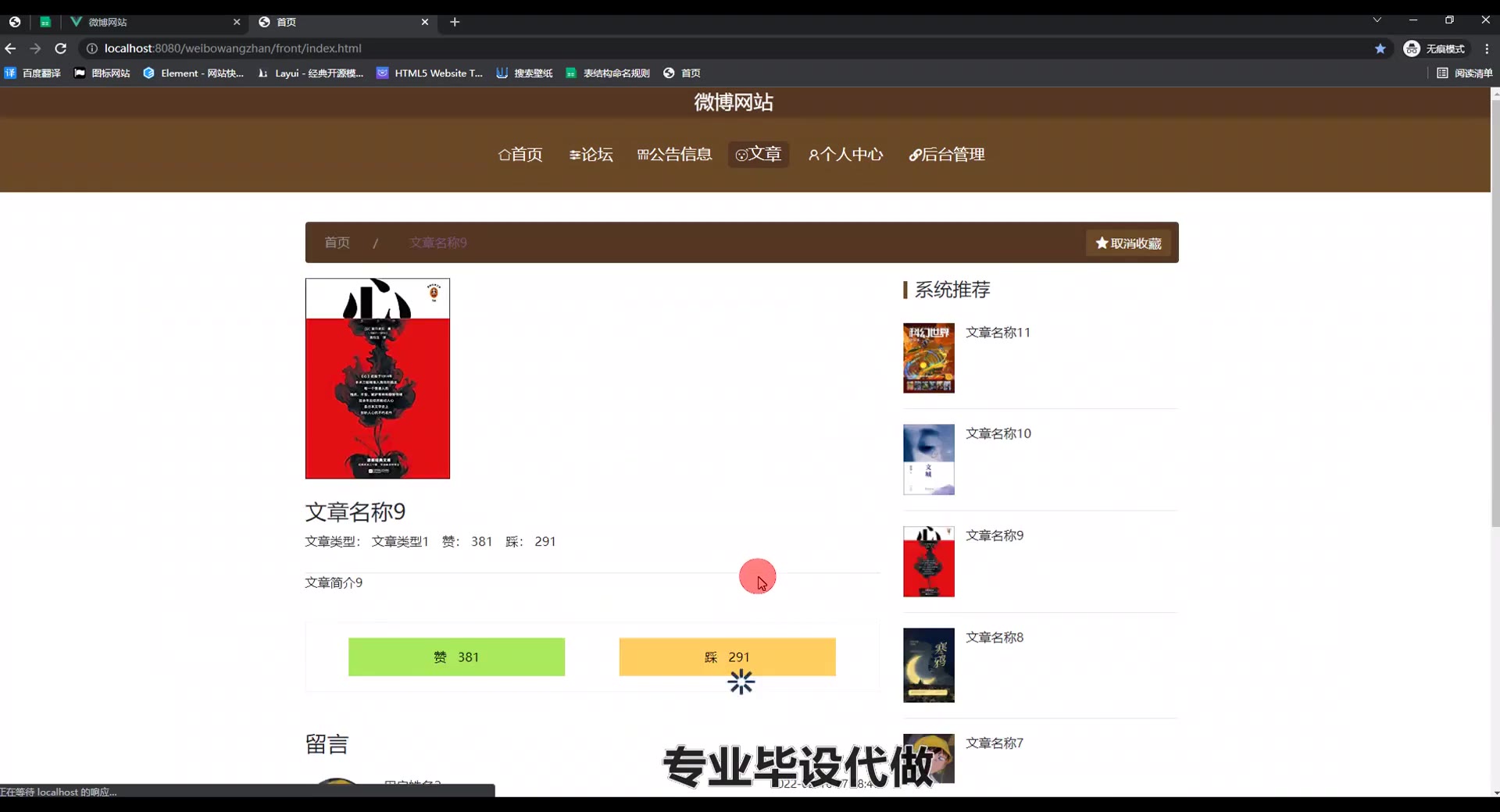Click the 首页 breadcrumb link

coord(337,243)
